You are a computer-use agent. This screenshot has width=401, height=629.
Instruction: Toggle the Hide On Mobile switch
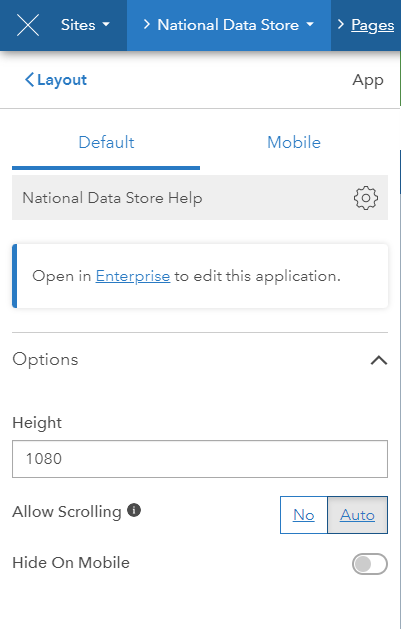pyautogui.click(x=369, y=564)
